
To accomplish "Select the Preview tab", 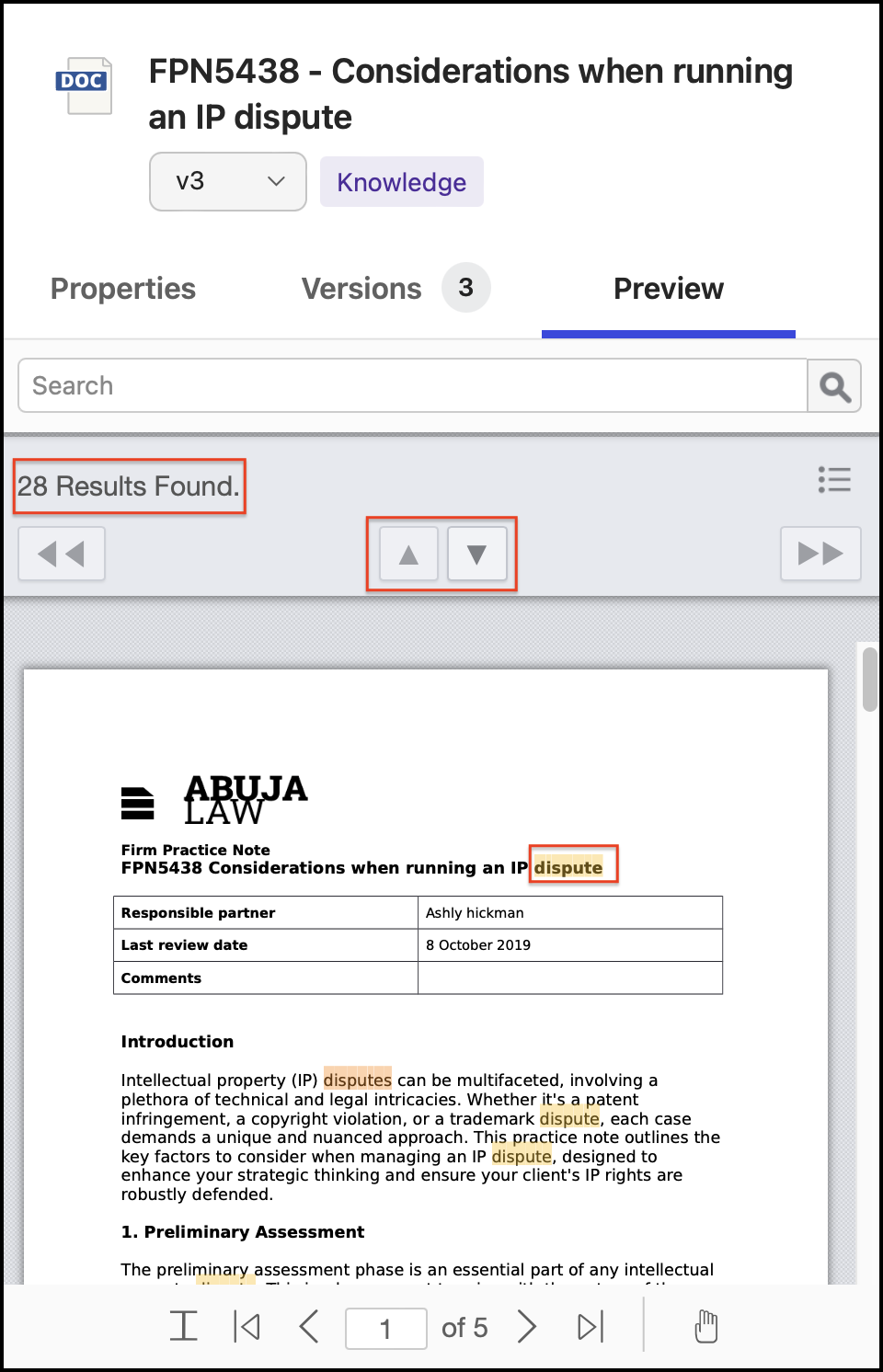I will pos(668,289).
